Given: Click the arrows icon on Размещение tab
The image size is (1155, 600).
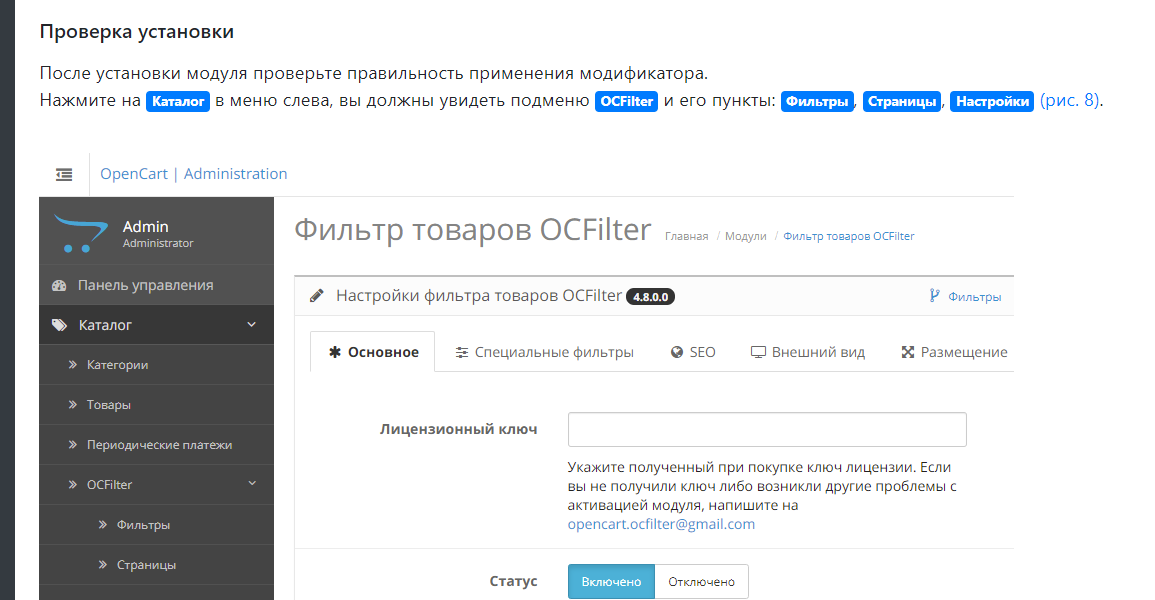Looking at the screenshot, I should (x=908, y=353).
